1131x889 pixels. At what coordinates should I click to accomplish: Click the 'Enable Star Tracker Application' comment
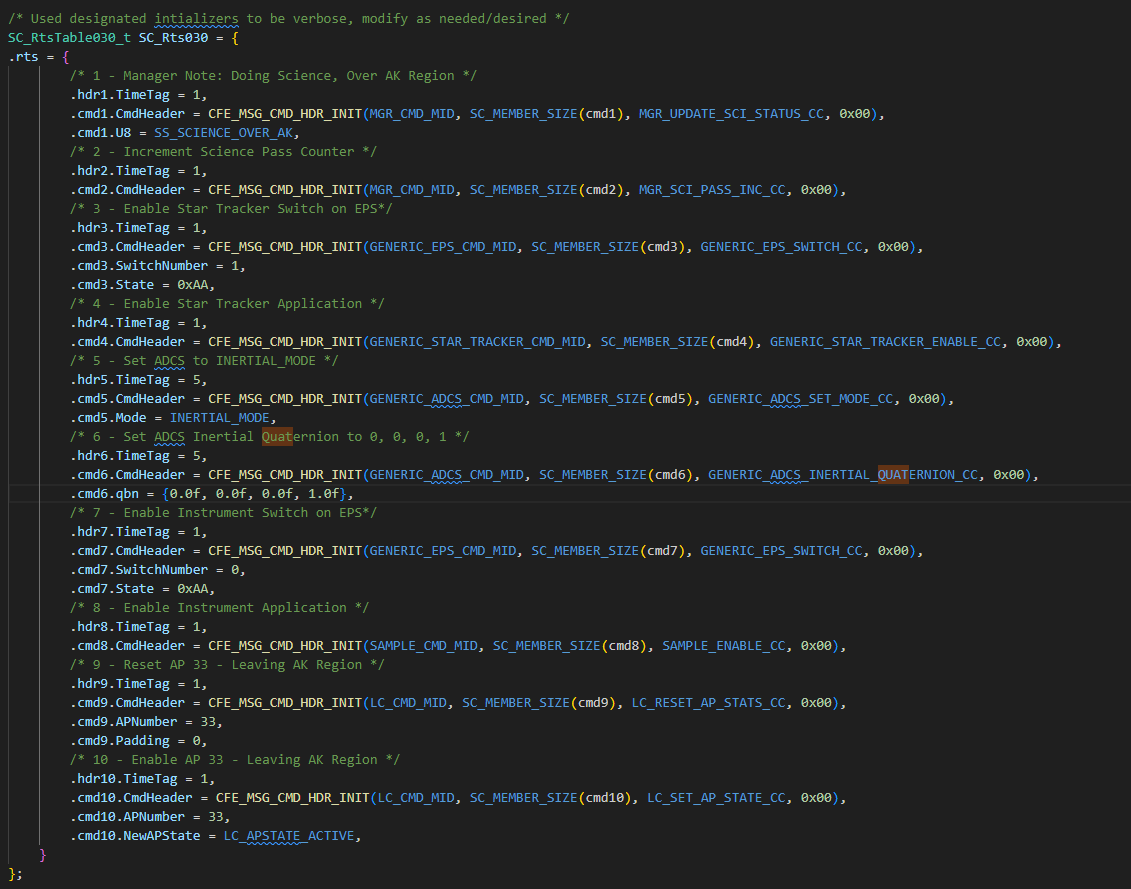coord(227,304)
